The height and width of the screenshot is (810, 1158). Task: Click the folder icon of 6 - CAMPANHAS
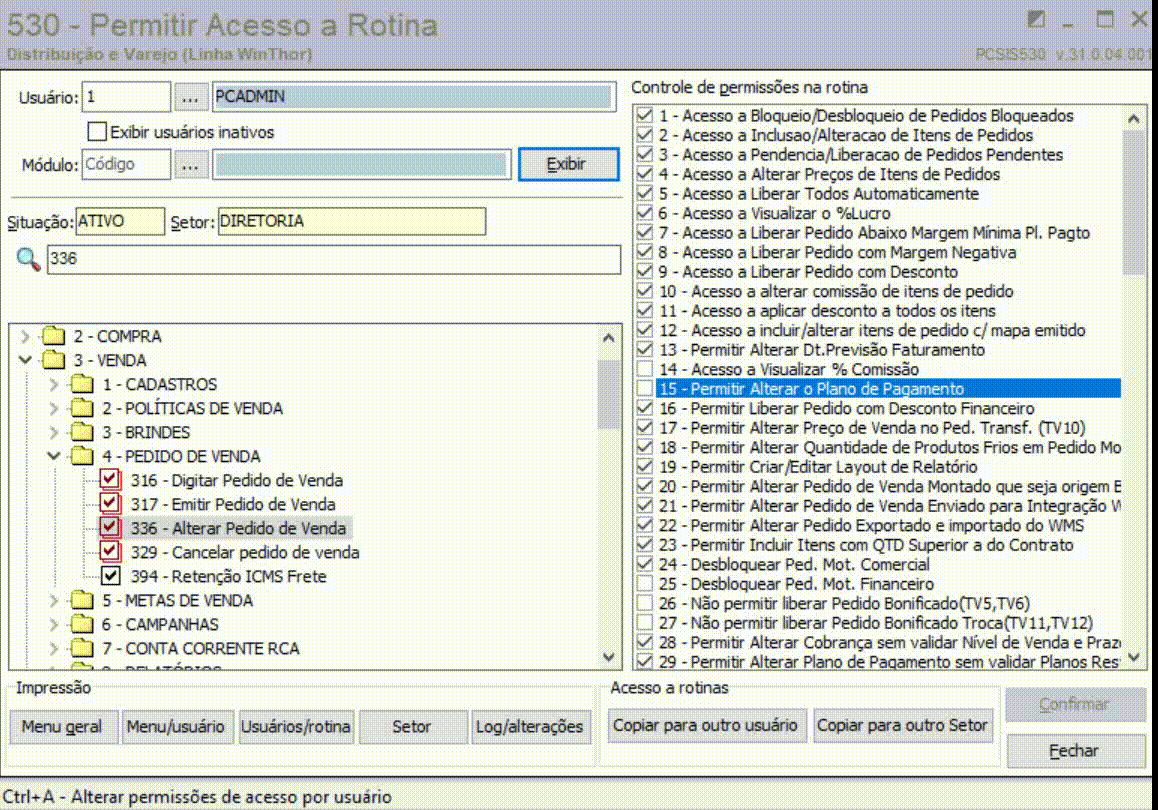point(82,625)
